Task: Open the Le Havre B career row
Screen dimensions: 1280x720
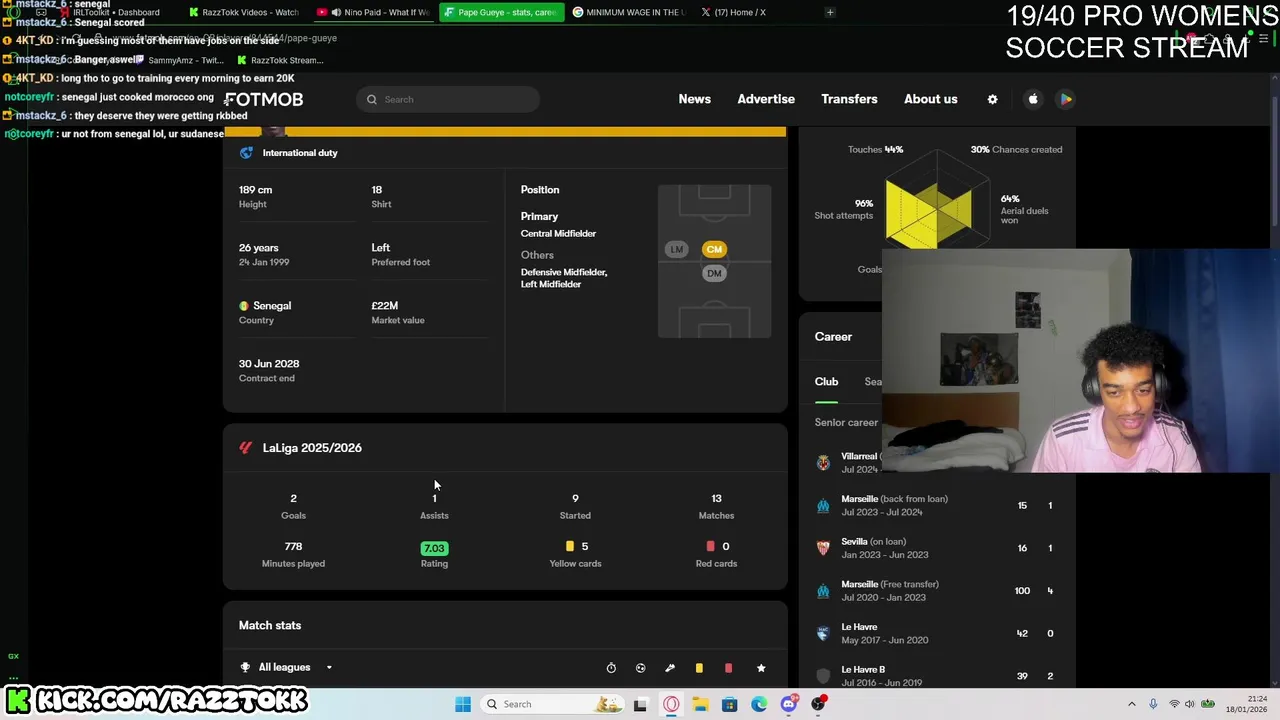Action: (937, 676)
